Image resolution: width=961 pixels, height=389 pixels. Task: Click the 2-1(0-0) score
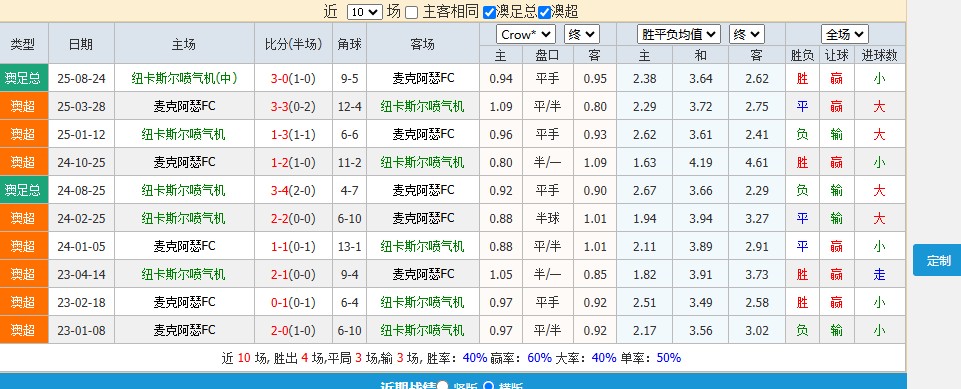293,274
